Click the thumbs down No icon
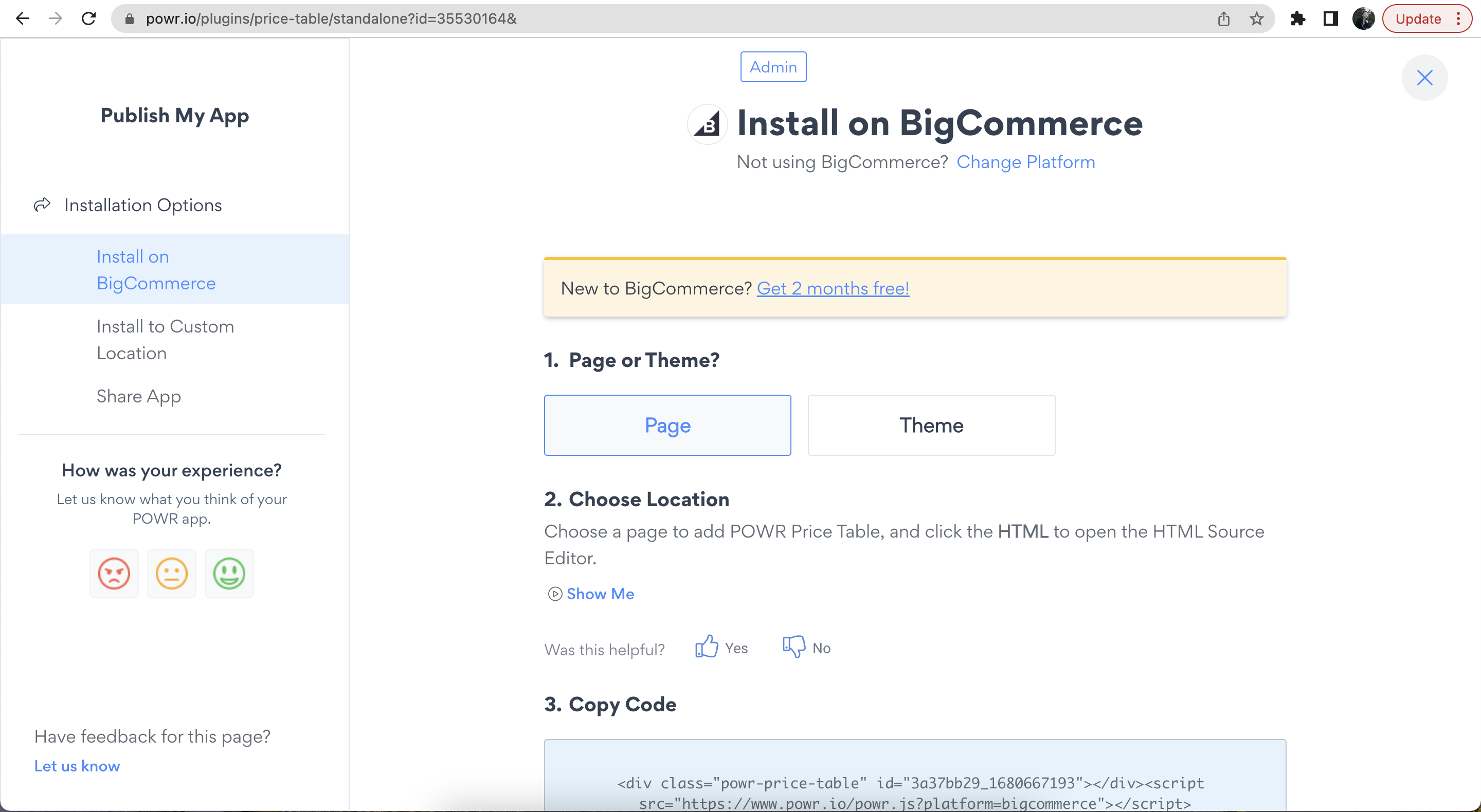 click(x=794, y=647)
